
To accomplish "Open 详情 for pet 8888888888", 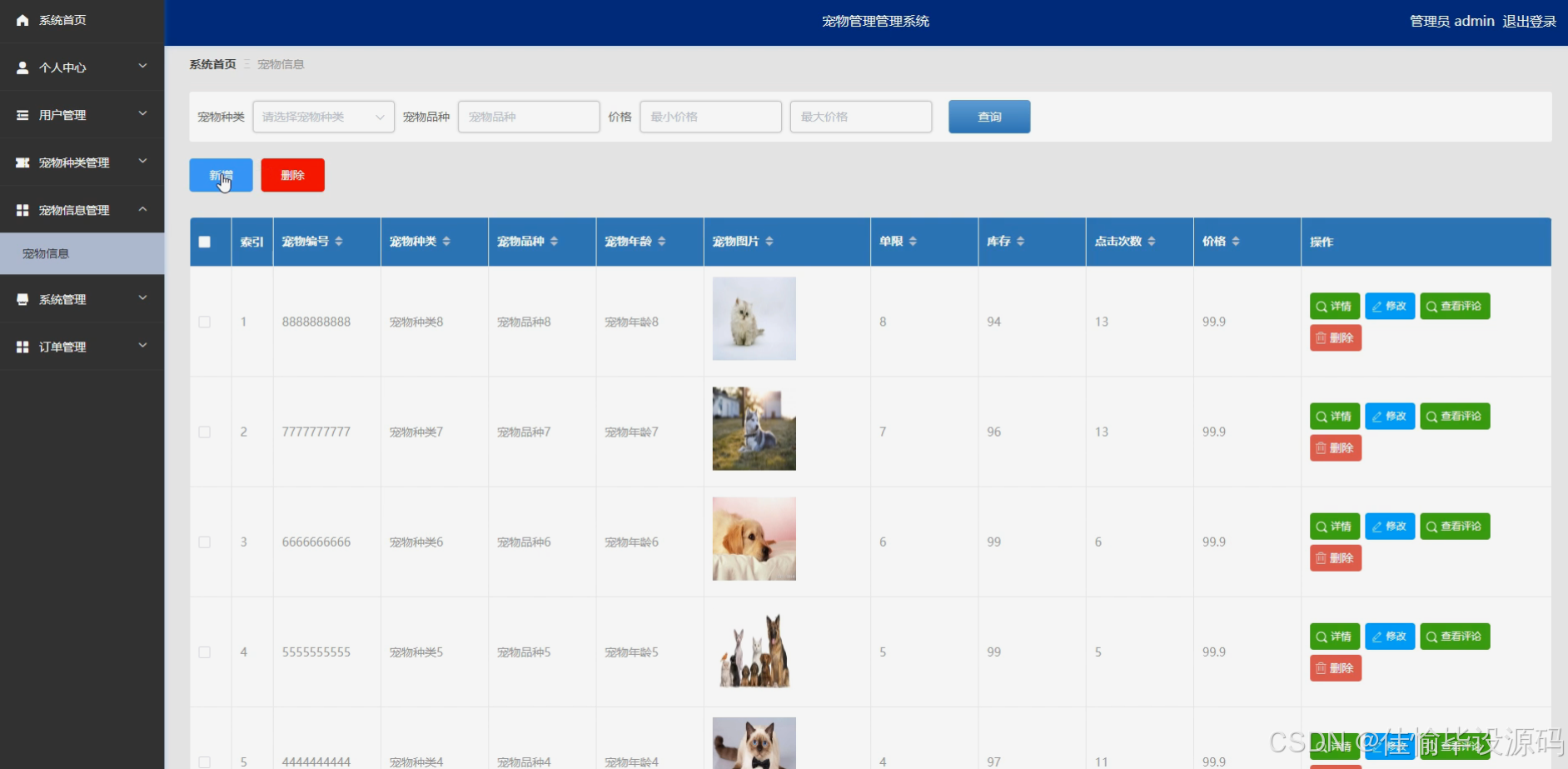I will [1335, 306].
